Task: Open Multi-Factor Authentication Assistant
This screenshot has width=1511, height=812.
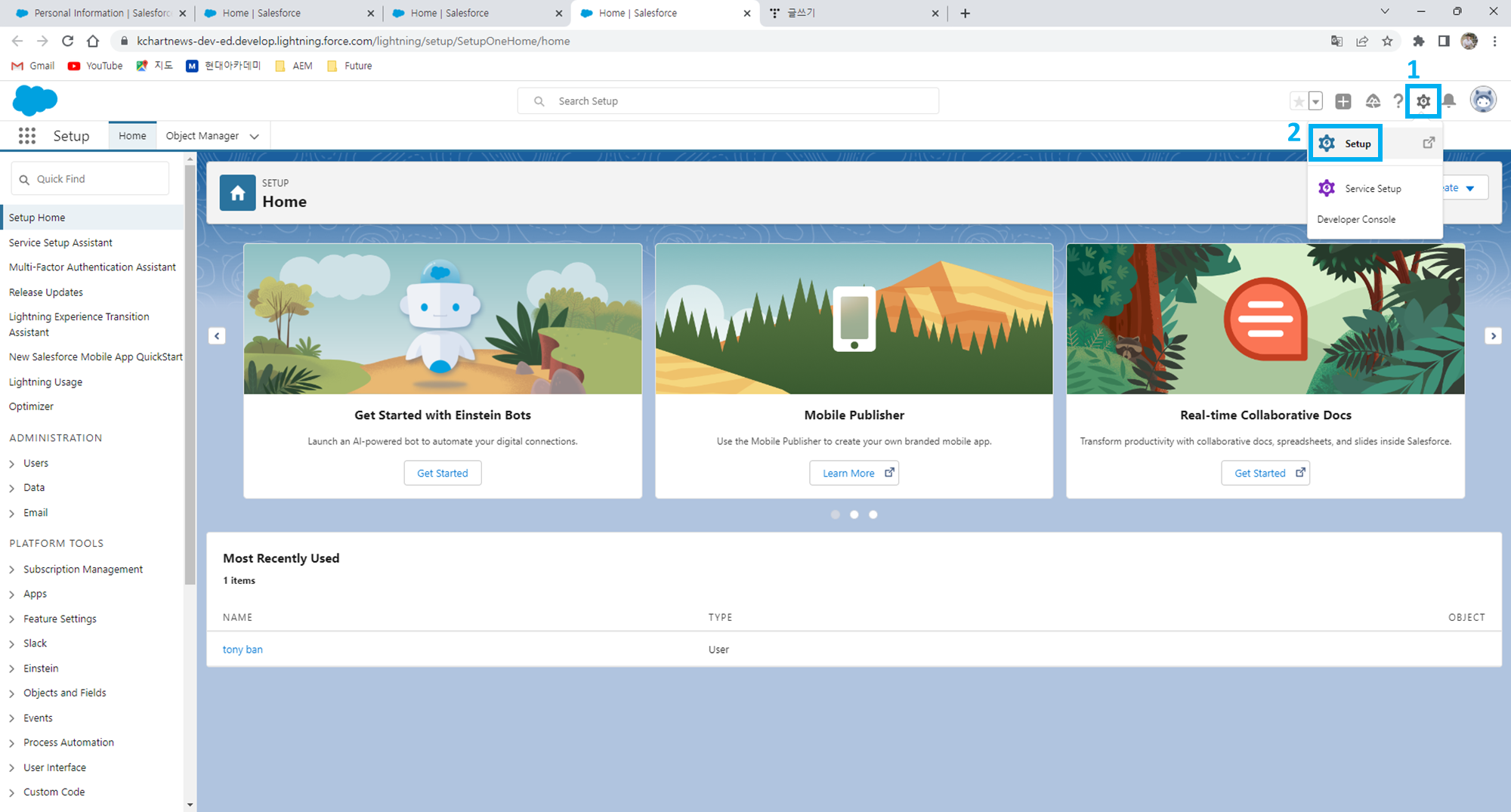Action: tap(92, 267)
